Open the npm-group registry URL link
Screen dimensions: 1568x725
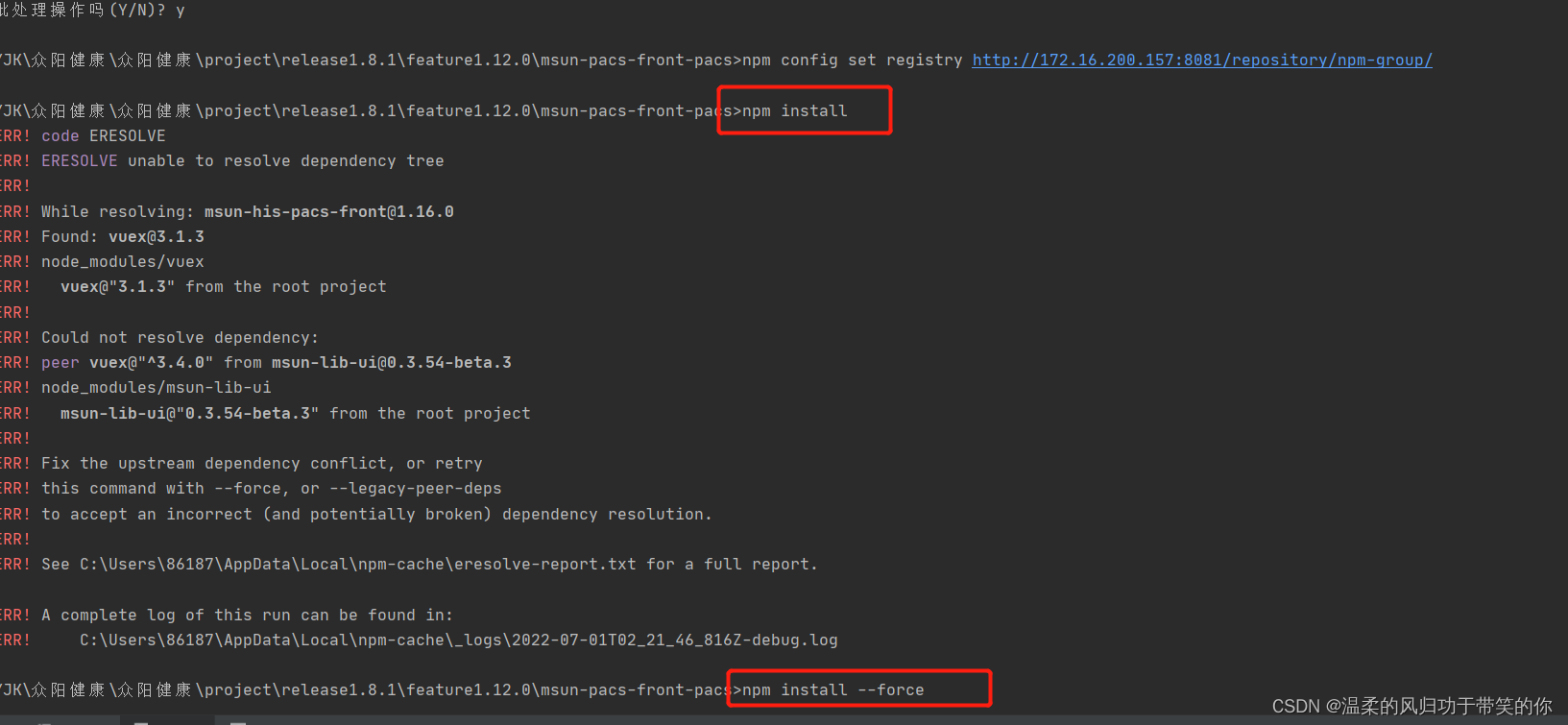coord(1202,60)
